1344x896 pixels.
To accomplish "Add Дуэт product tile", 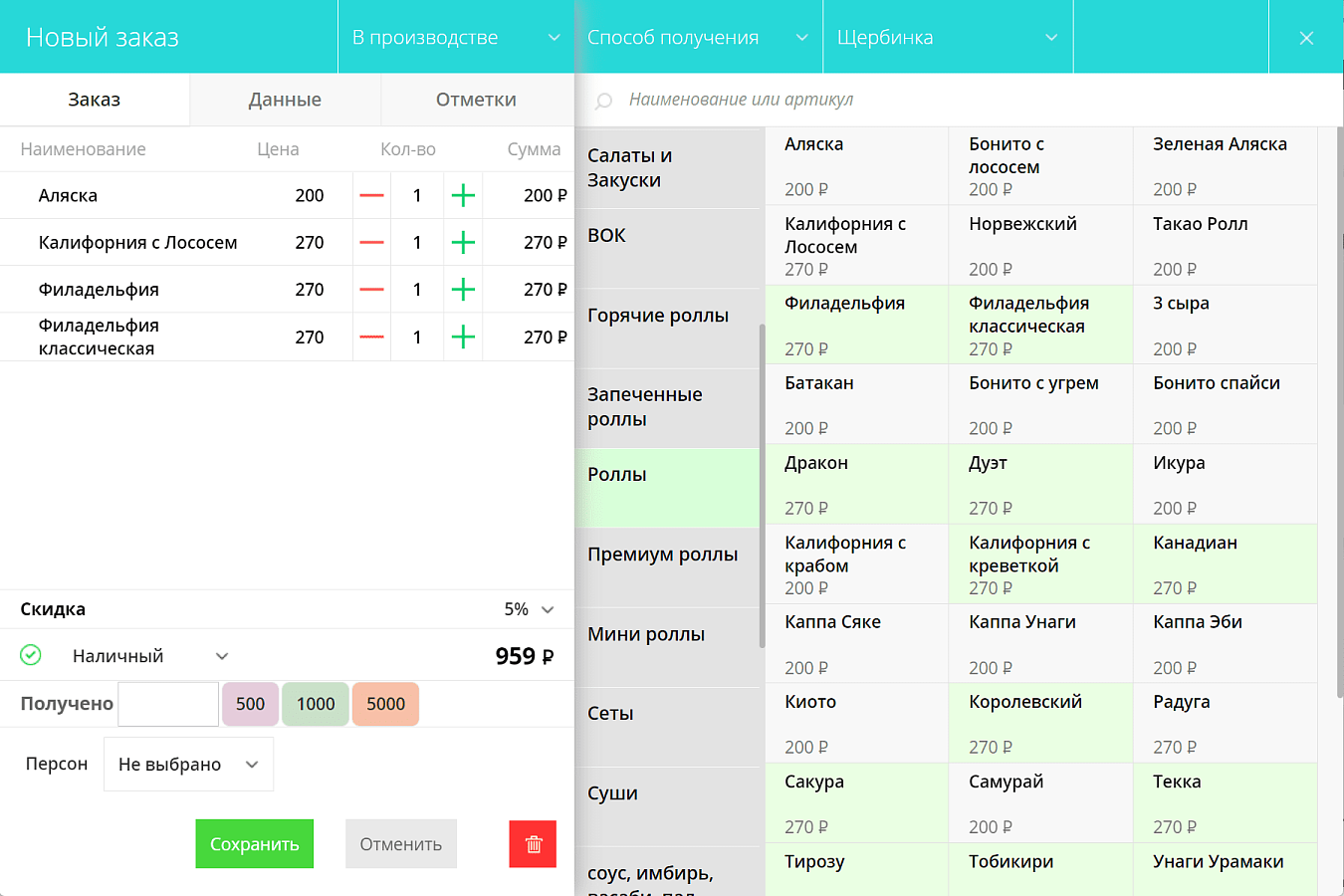I will [1040, 485].
